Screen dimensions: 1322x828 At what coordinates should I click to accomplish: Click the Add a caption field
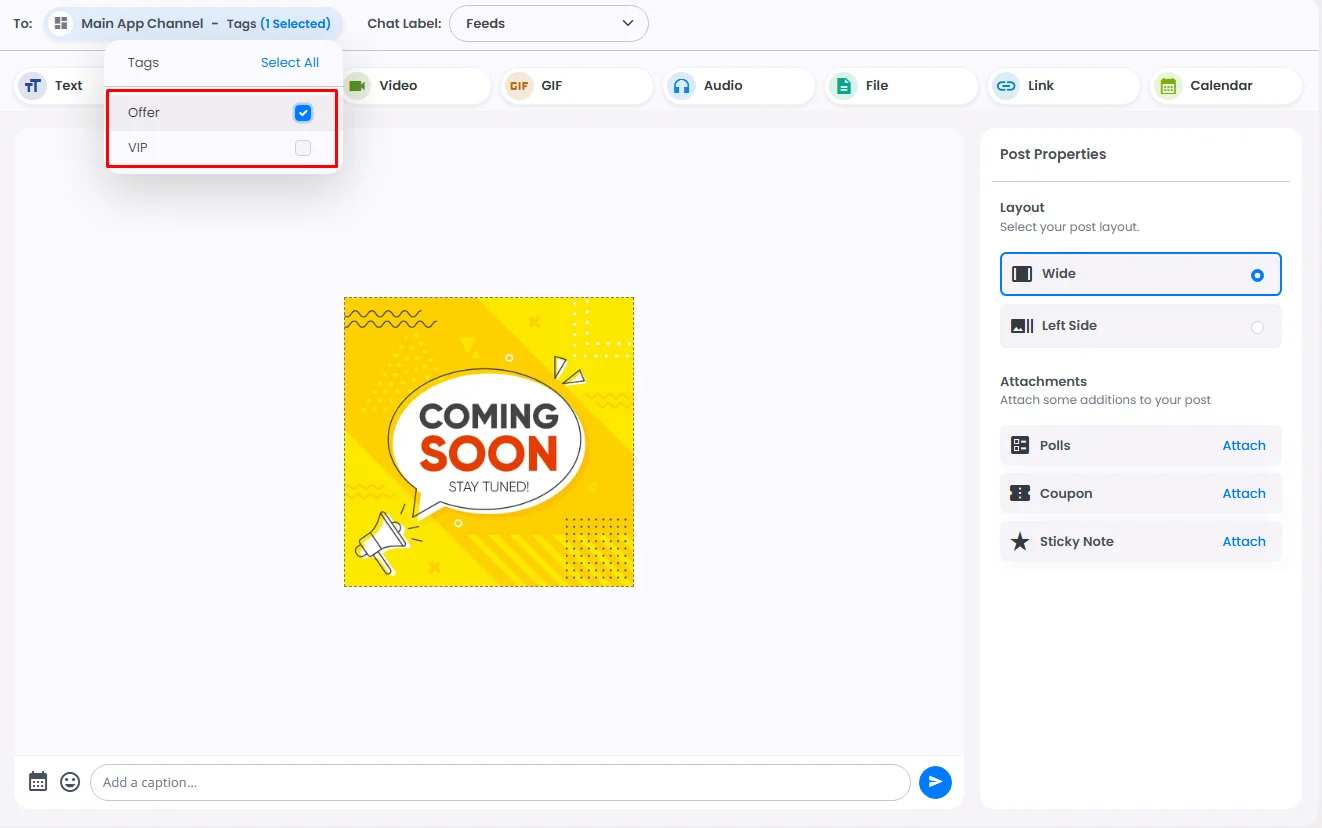point(500,782)
